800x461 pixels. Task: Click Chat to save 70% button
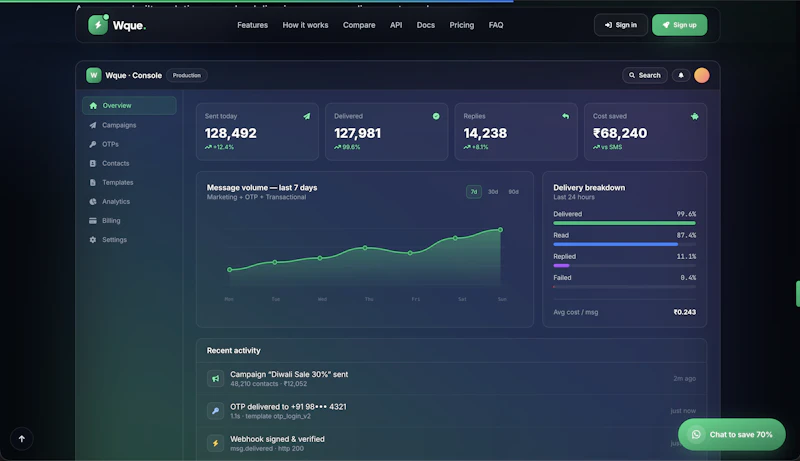(x=732, y=434)
